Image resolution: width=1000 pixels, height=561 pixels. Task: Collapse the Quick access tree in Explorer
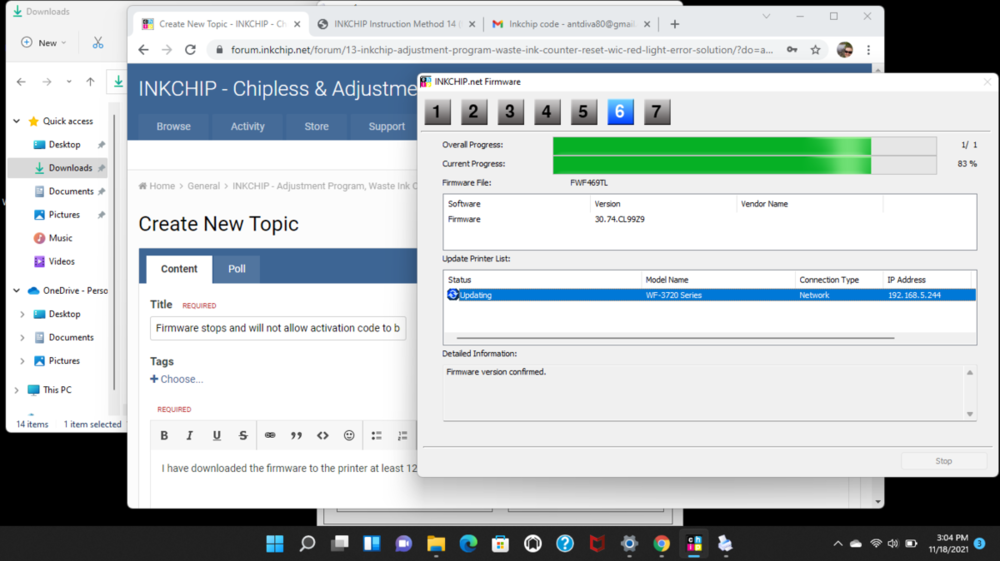pos(17,121)
